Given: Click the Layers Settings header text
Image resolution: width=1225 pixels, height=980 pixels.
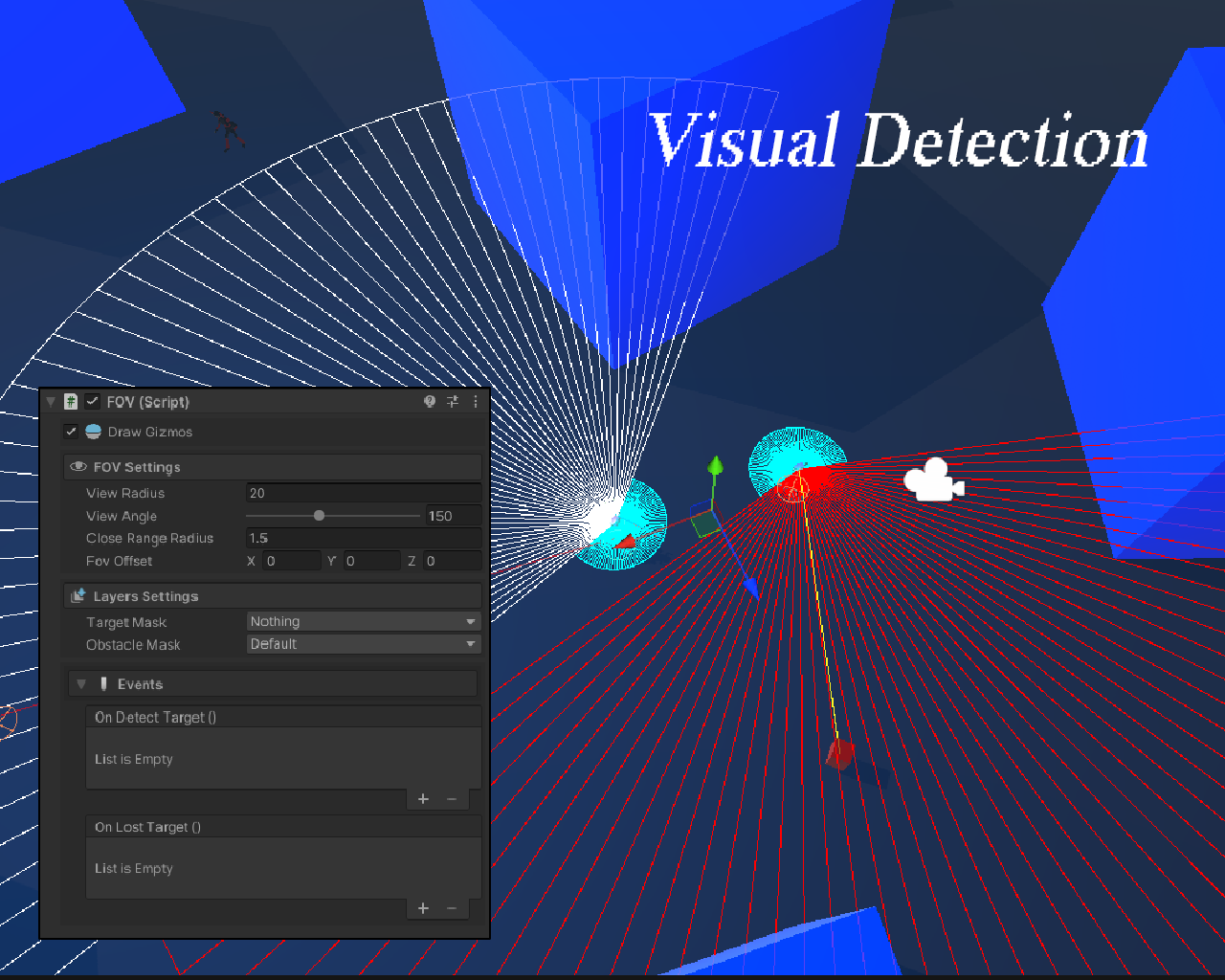Looking at the screenshot, I should [145, 596].
